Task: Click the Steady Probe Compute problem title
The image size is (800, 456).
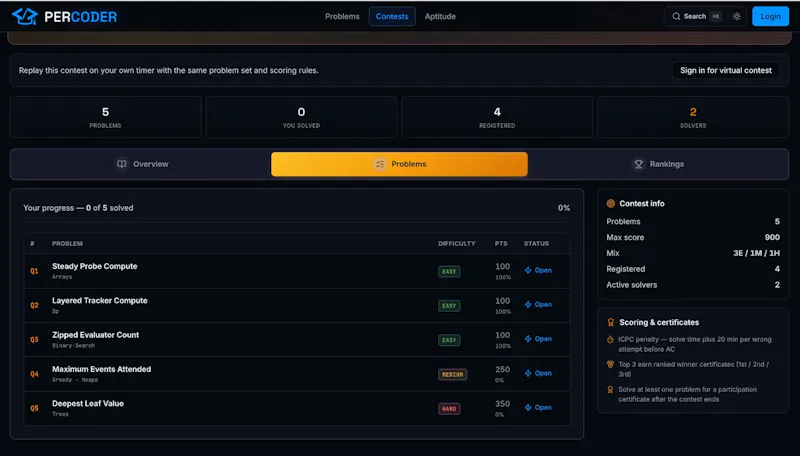Action: click(x=94, y=266)
